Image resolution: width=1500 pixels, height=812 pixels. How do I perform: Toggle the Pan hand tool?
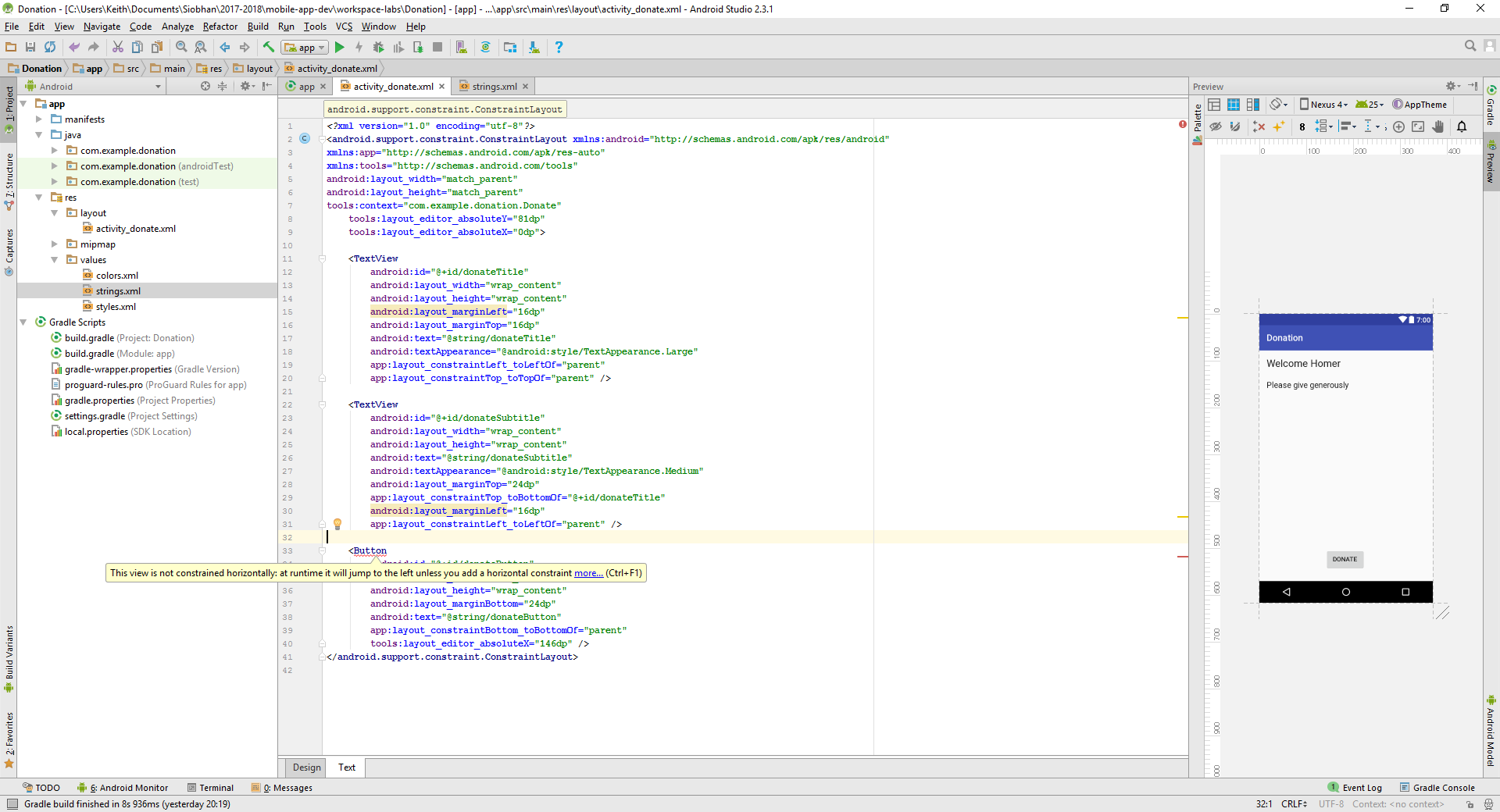(x=1438, y=126)
